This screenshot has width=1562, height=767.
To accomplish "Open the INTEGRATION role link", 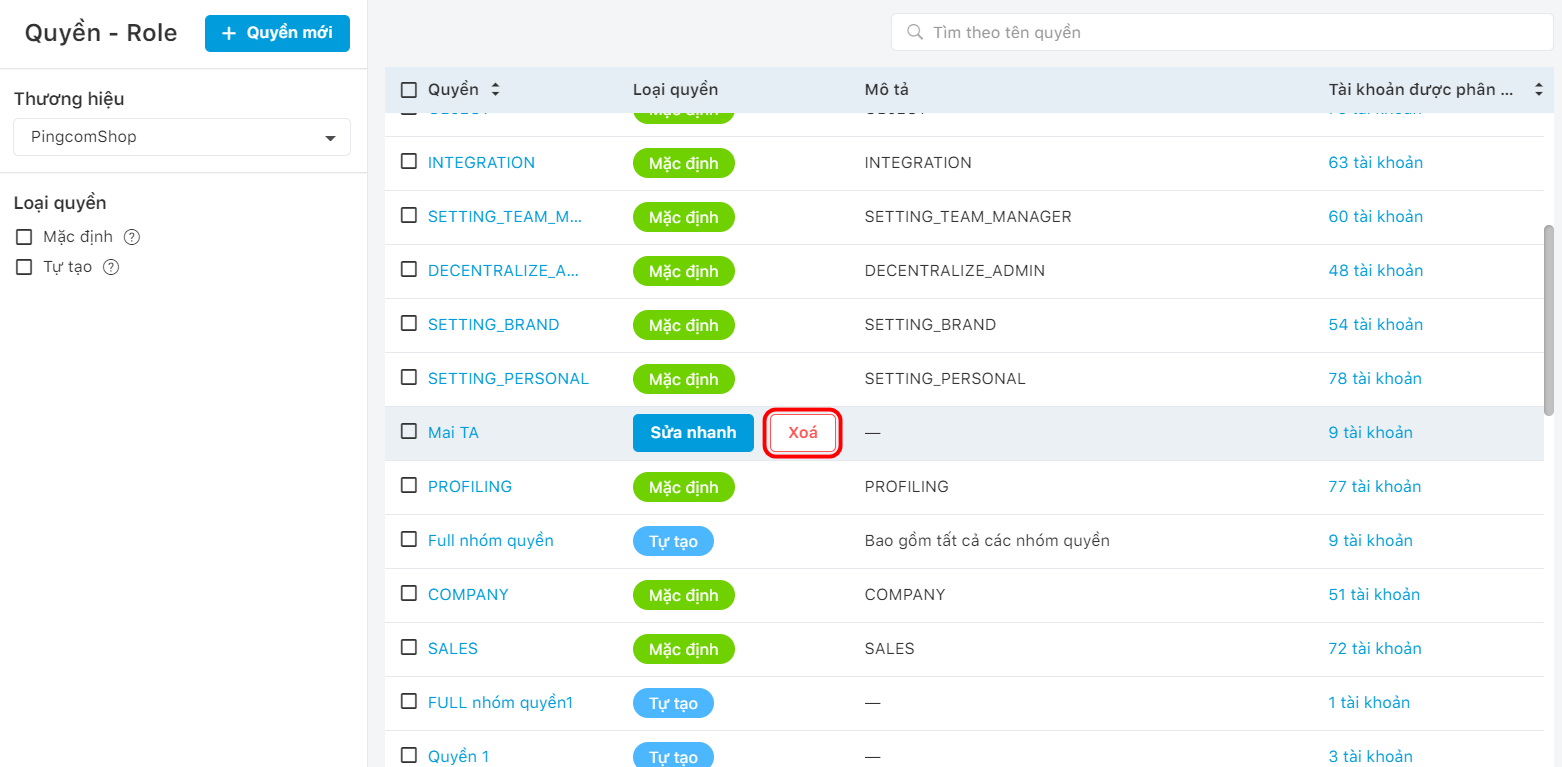I will [481, 162].
